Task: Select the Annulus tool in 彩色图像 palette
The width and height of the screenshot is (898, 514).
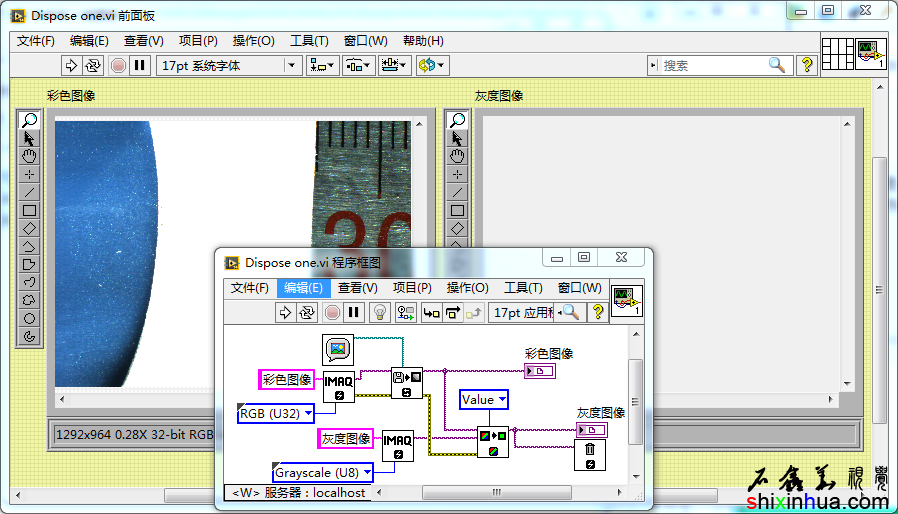Action: [29, 336]
